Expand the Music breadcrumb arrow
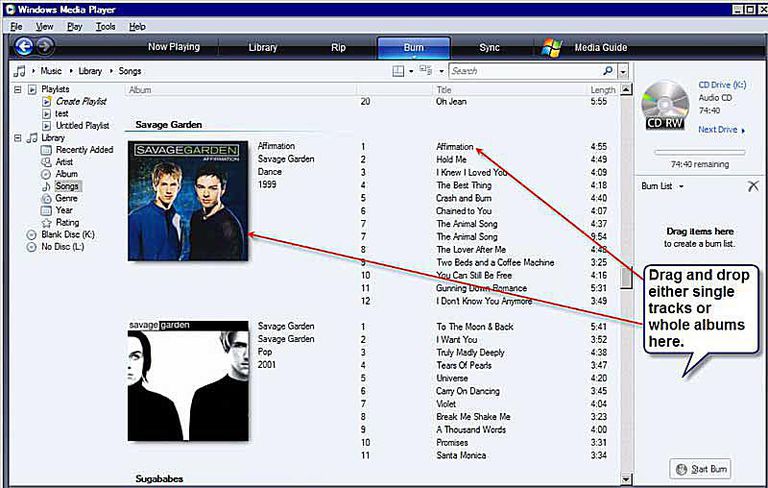The image size is (768, 488). pos(33,71)
